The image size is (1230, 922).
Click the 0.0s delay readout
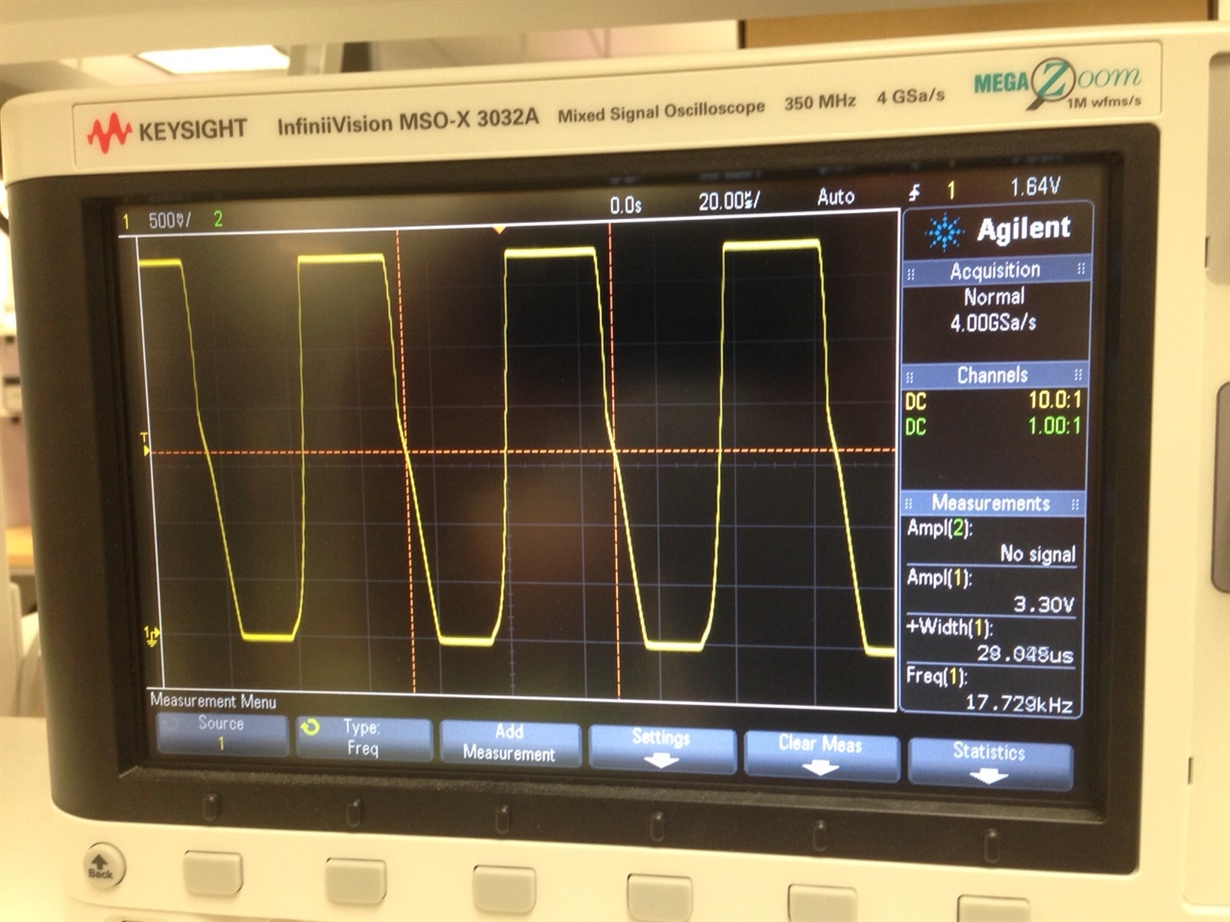[x=625, y=205]
